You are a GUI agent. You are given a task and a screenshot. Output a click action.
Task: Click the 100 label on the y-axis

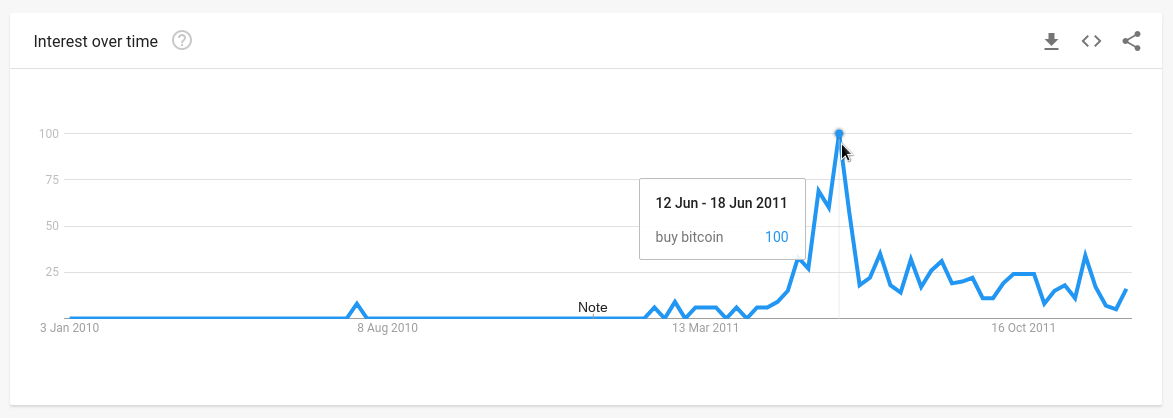[x=49, y=134]
